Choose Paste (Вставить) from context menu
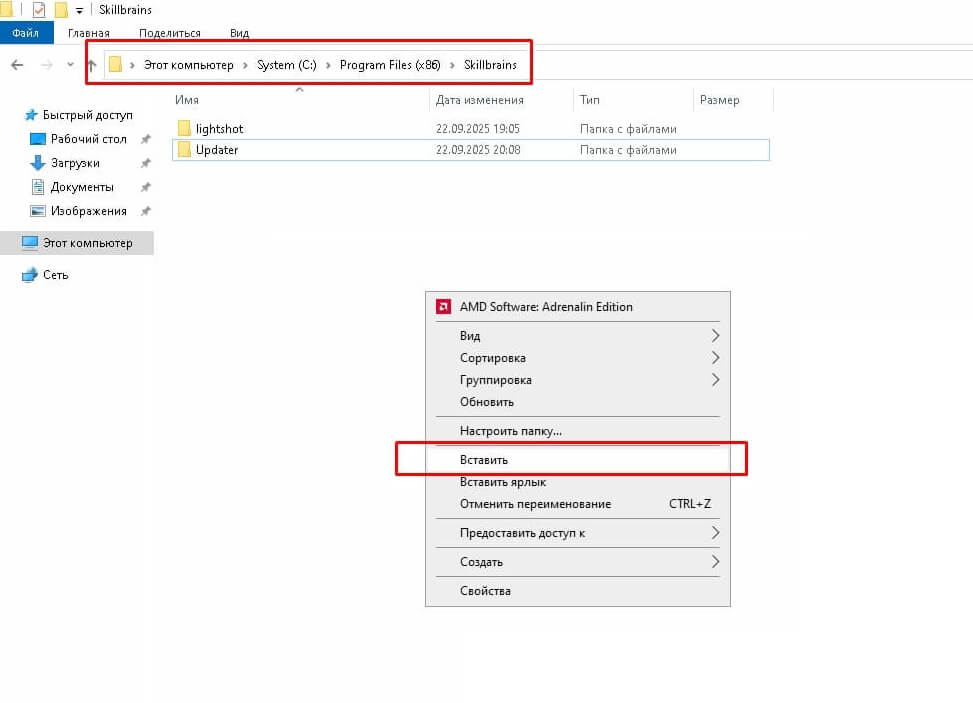973x703 pixels. point(484,460)
